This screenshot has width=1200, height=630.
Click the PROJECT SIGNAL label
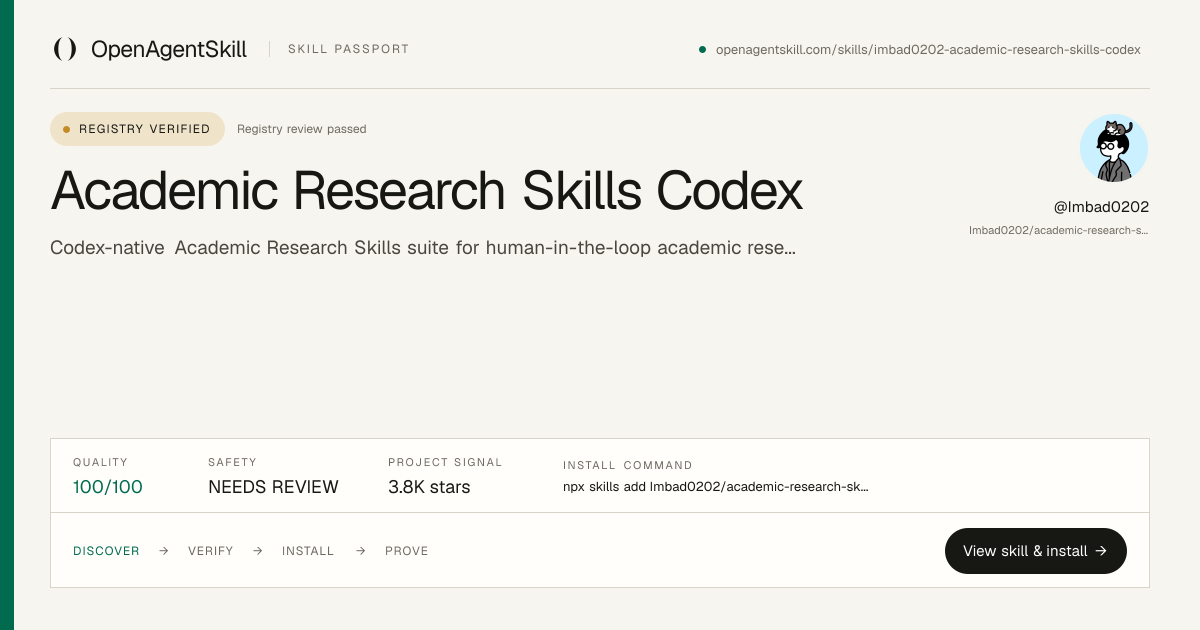445,463
